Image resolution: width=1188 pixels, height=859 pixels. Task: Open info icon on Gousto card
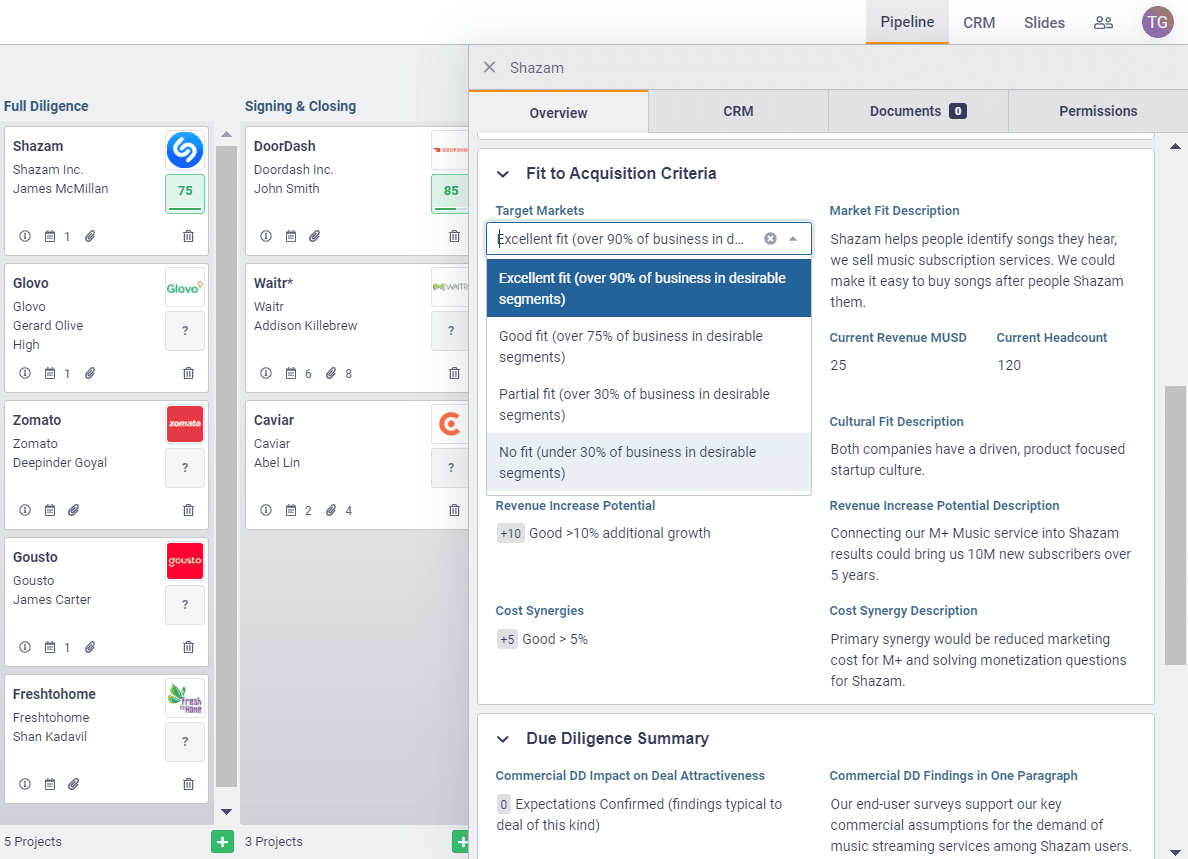(25, 648)
